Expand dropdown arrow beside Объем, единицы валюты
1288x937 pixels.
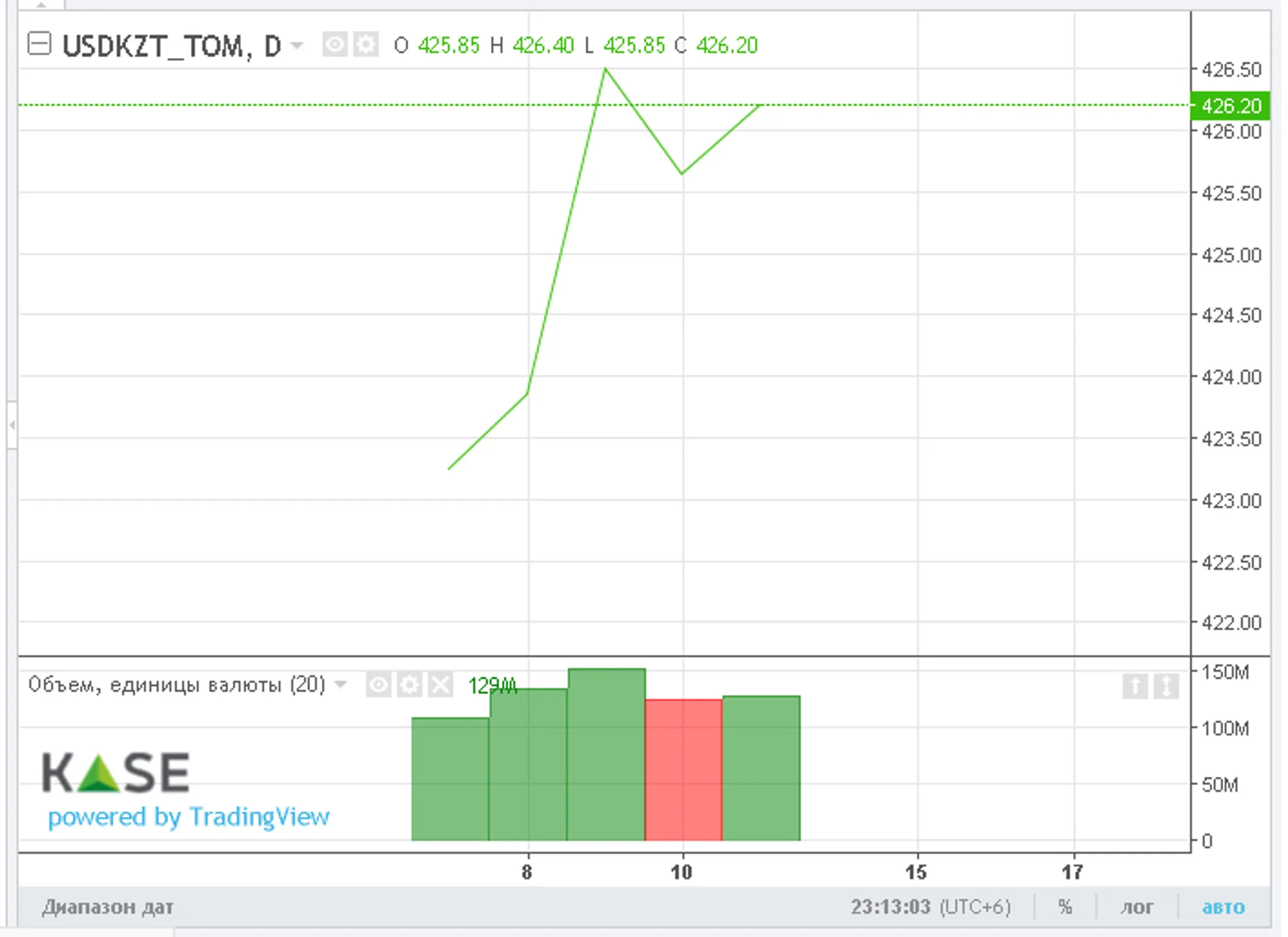pos(340,685)
